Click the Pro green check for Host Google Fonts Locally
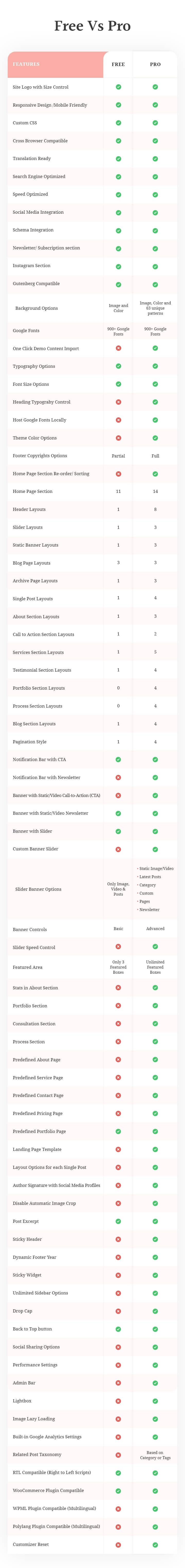185x1568 pixels. click(x=155, y=420)
